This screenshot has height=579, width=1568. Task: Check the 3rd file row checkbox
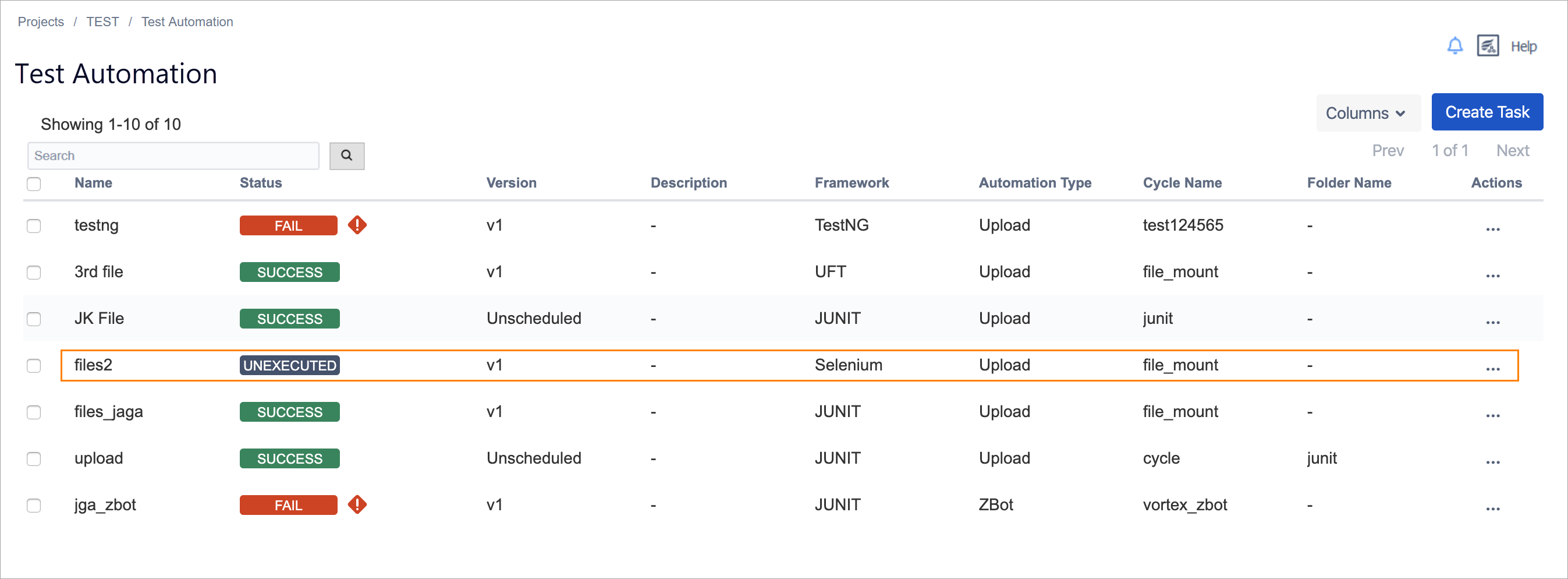pos(34,272)
